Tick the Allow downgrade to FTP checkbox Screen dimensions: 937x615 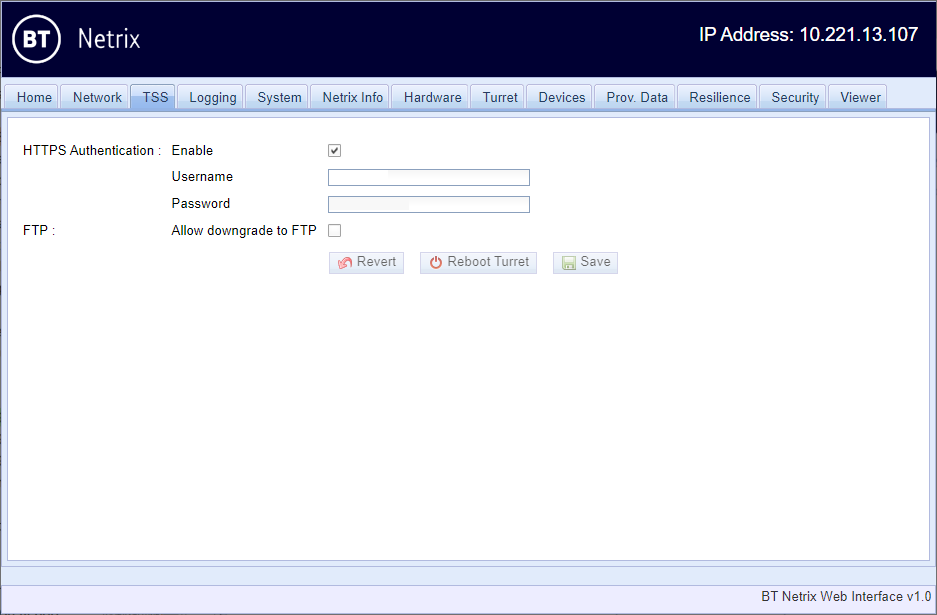335,231
